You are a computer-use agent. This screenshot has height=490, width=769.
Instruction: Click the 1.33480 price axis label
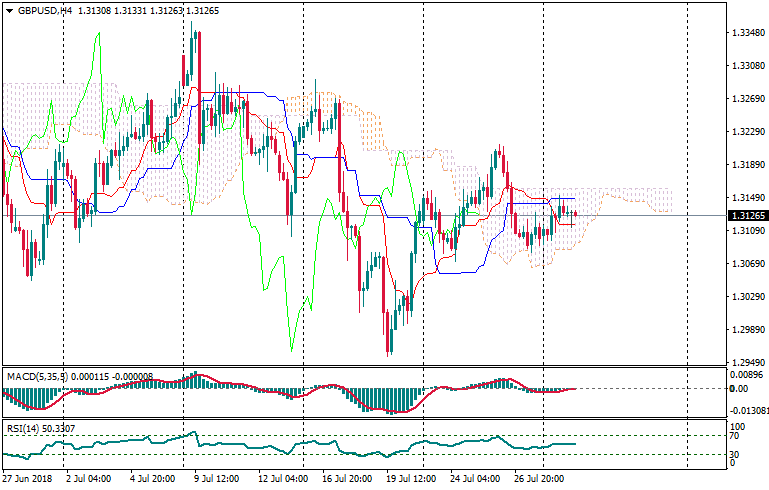click(x=745, y=33)
